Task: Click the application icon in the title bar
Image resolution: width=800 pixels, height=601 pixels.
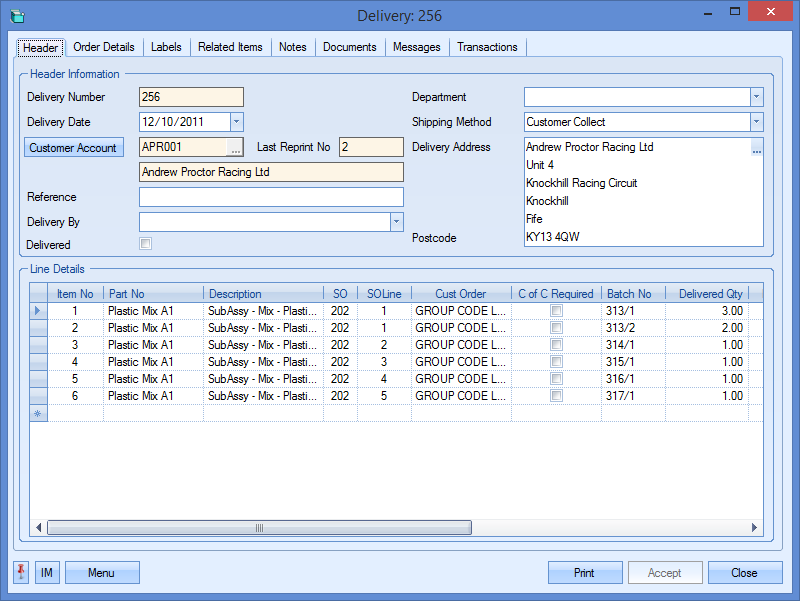Action: tap(17, 16)
